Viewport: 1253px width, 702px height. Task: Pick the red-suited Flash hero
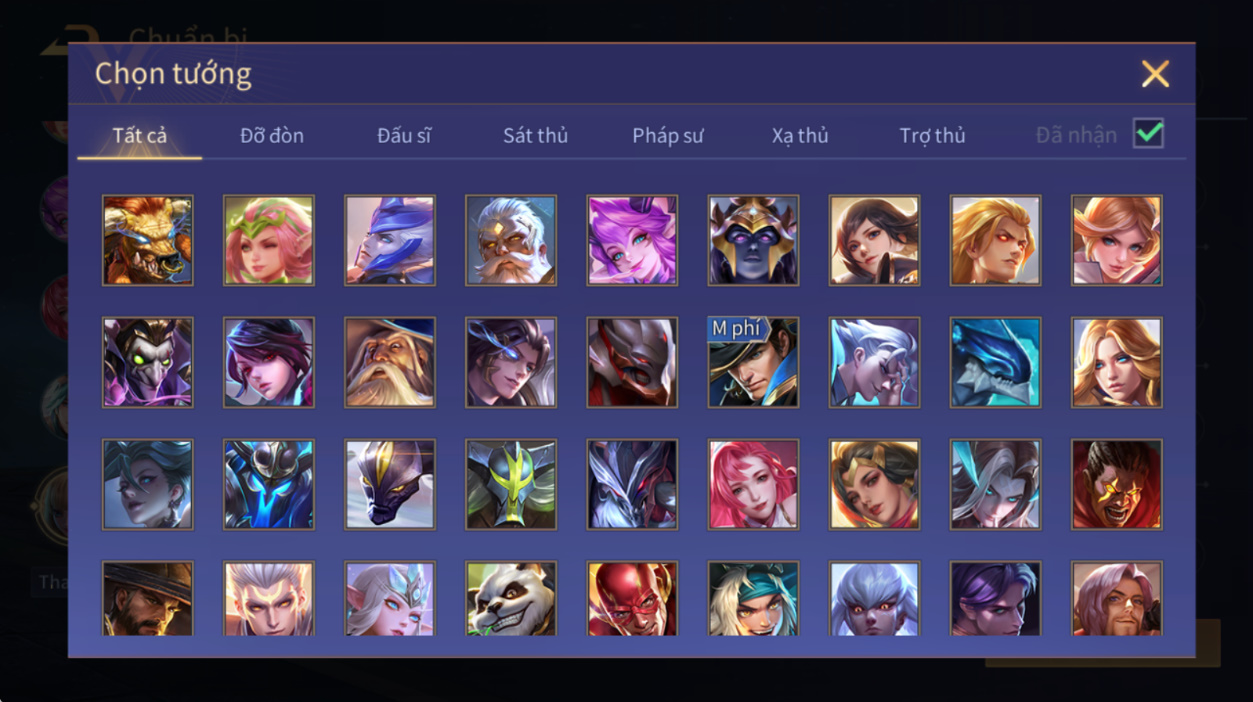(632, 598)
